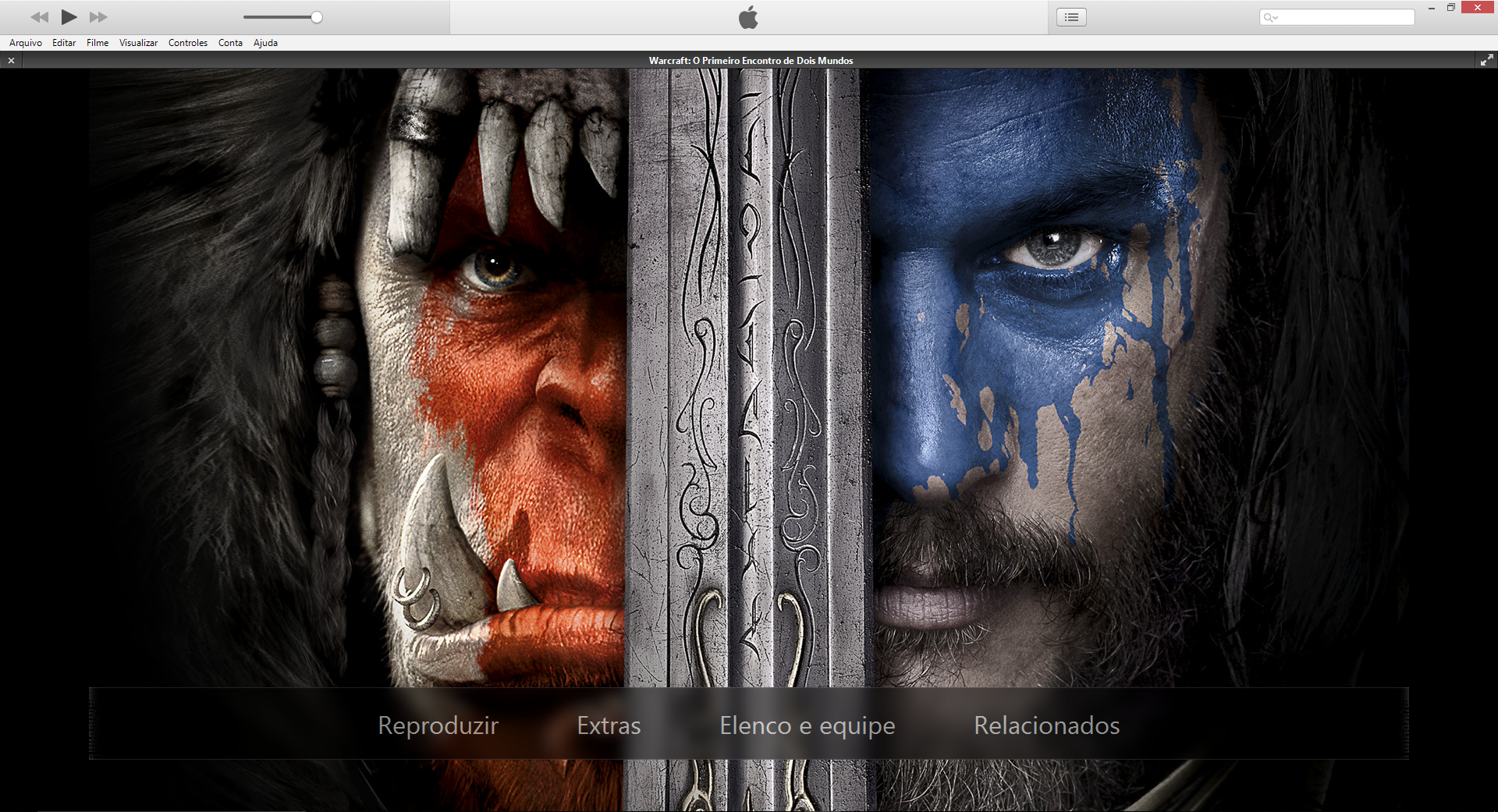
Task: Click the Apple logo in the header
Action: click(x=748, y=17)
